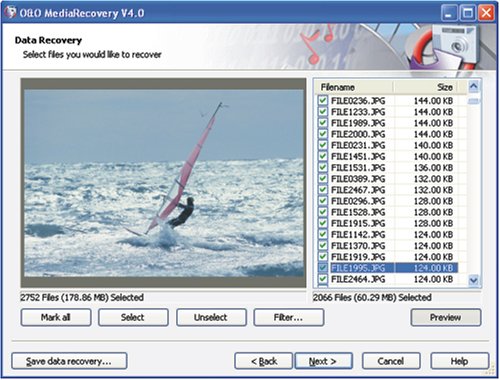Select the FILE1919.JPG filename
This screenshot has height=380, width=500.
358,257
